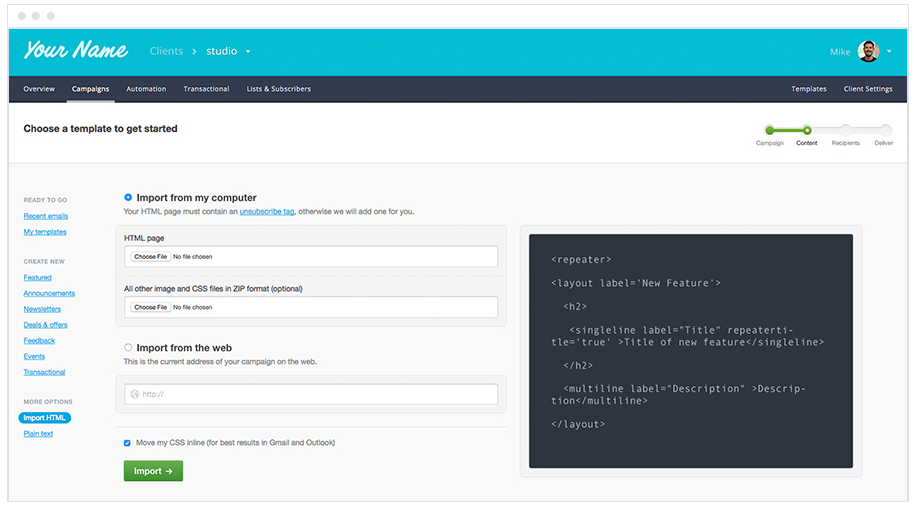Open My templates link
This screenshot has height=507, width=914.
point(45,232)
